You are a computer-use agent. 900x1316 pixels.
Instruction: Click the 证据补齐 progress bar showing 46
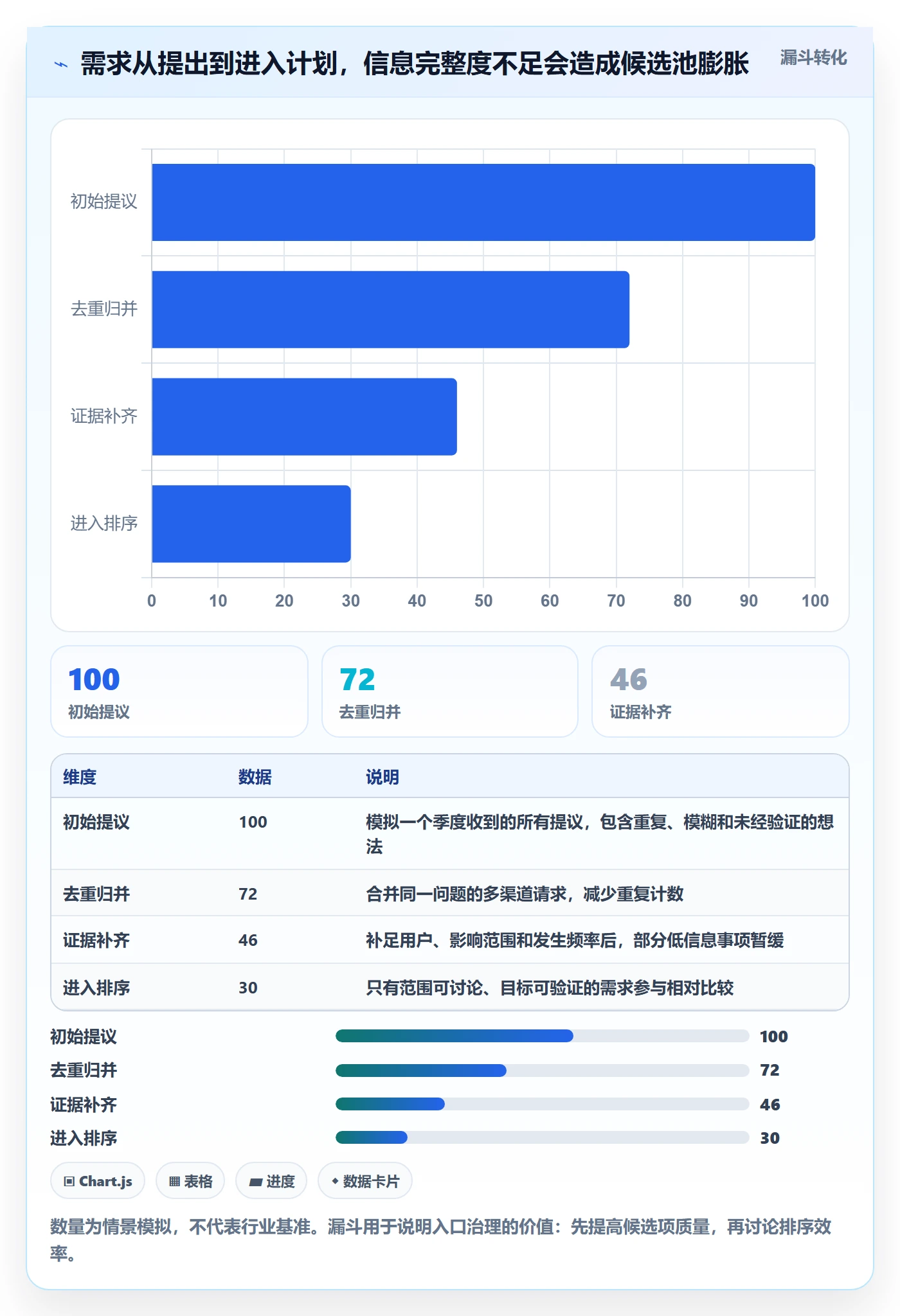tap(543, 1104)
